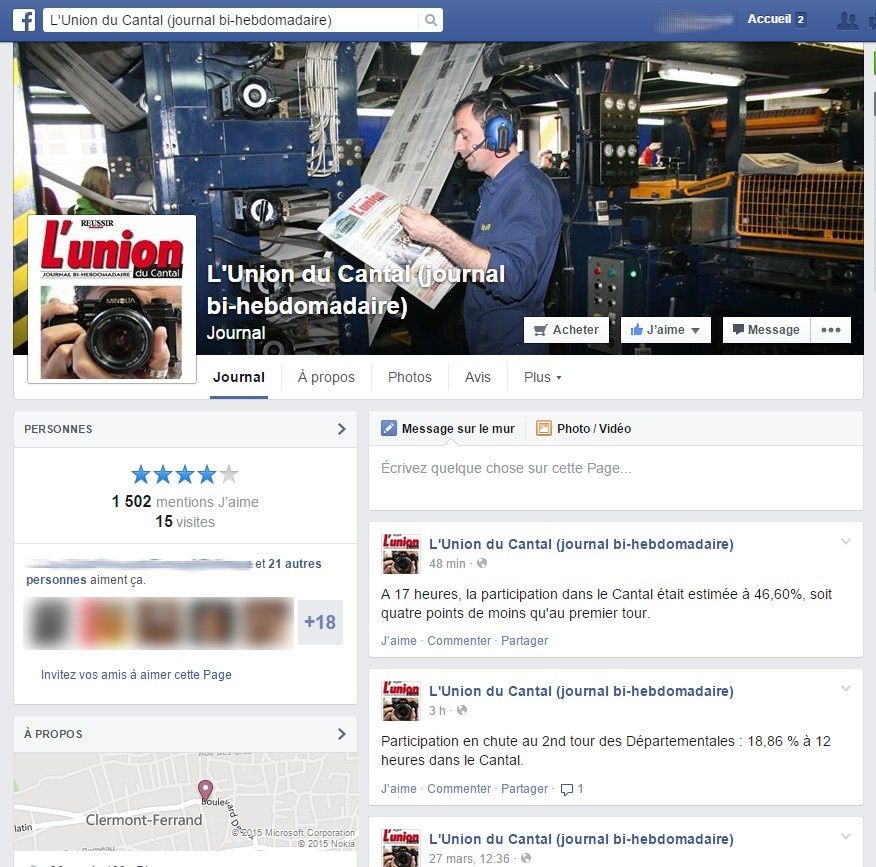Click the Clermont-Ferrand map label
Viewport: 876px width, 867px height.
coord(144,820)
